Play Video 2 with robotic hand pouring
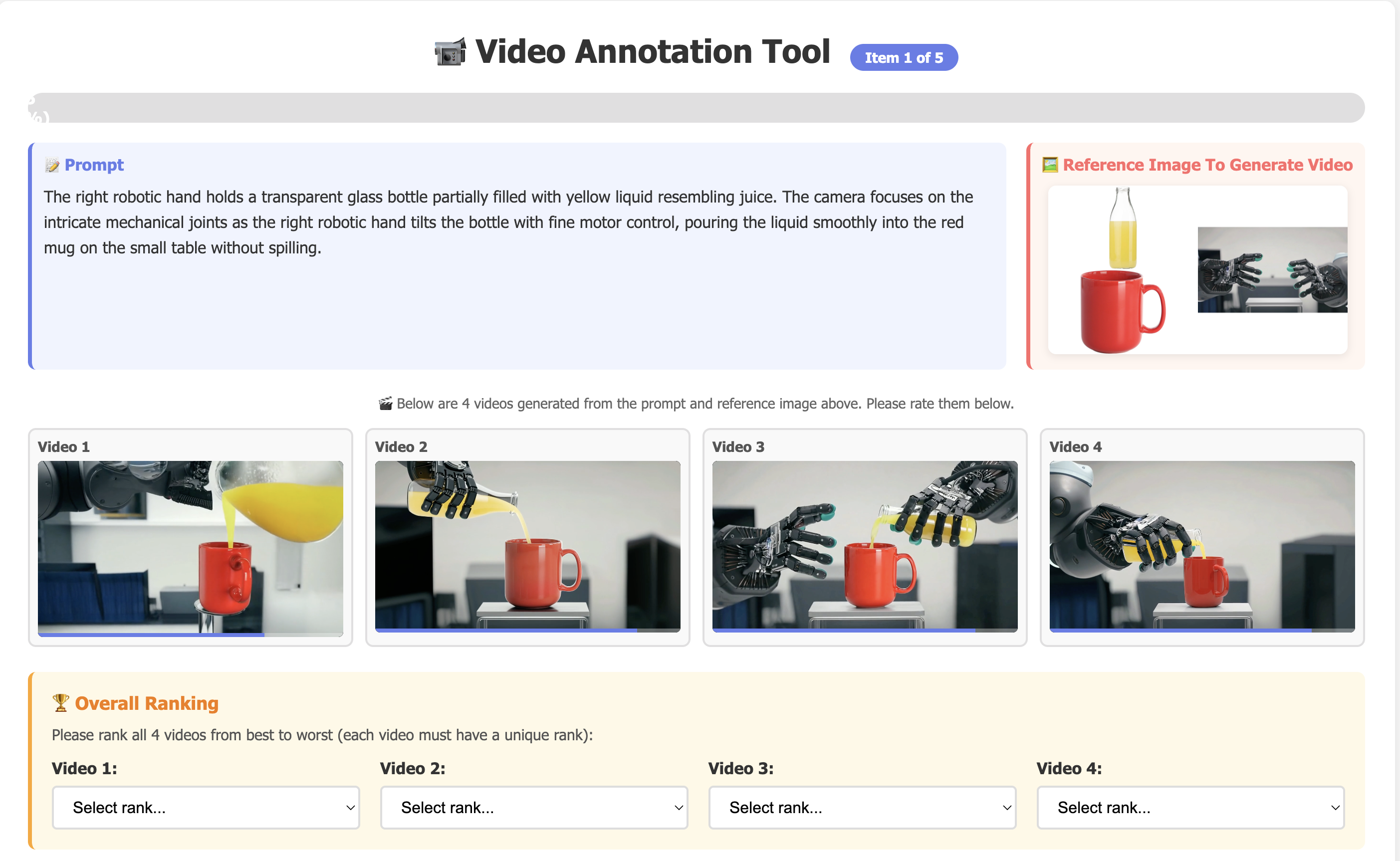The width and height of the screenshot is (1400, 861). (527, 544)
